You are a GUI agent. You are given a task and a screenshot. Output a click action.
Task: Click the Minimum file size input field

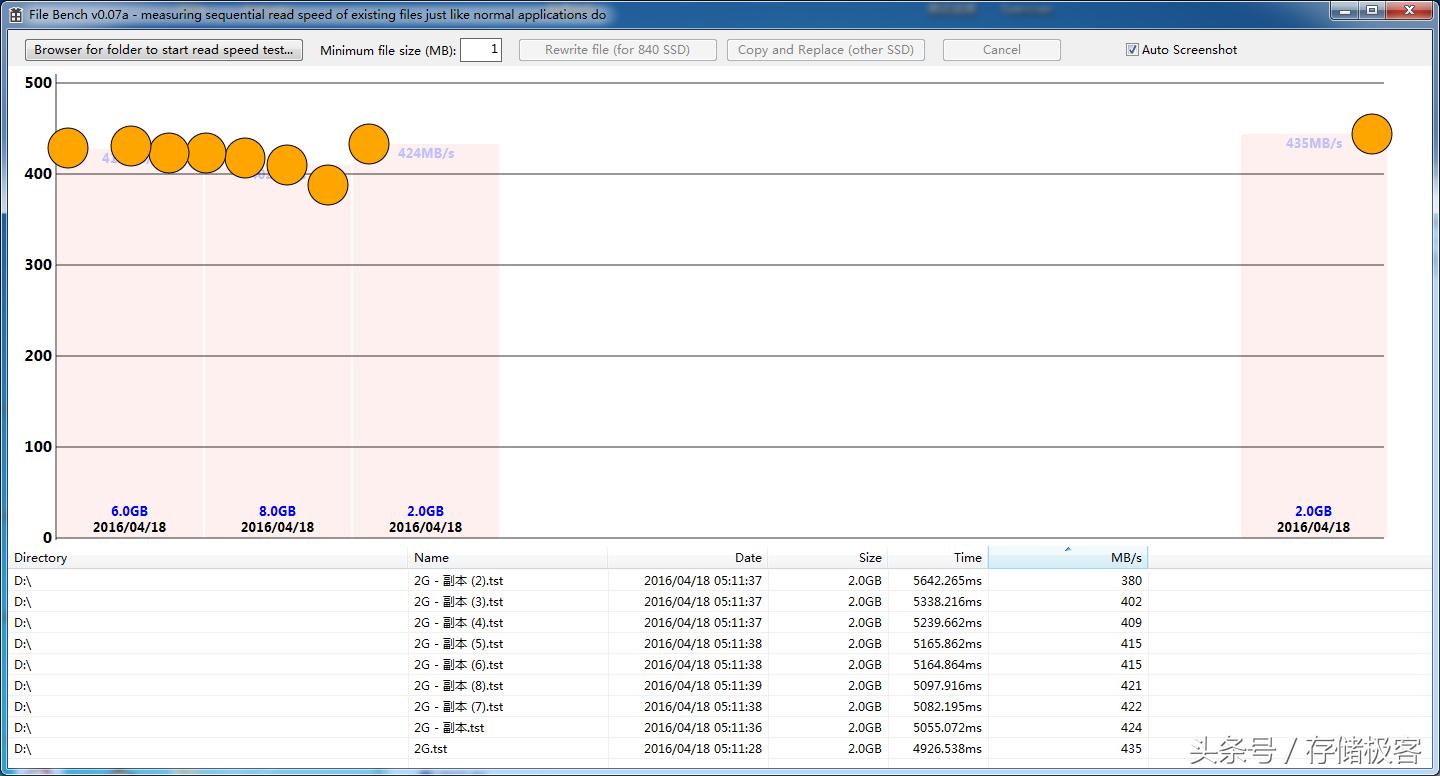(480, 50)
